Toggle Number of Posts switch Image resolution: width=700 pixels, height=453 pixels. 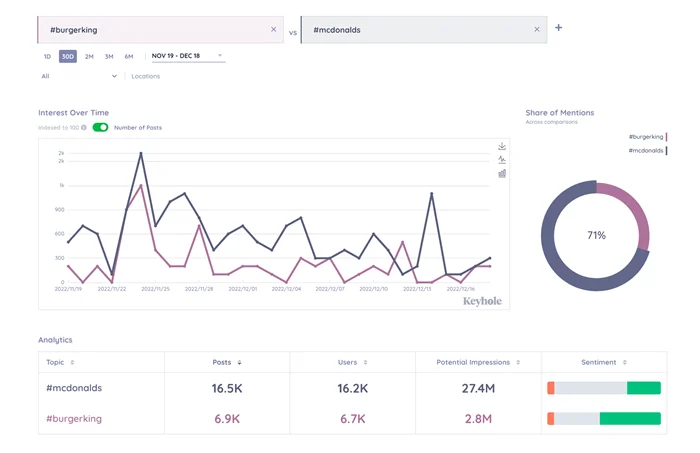[x=100, y=127]
